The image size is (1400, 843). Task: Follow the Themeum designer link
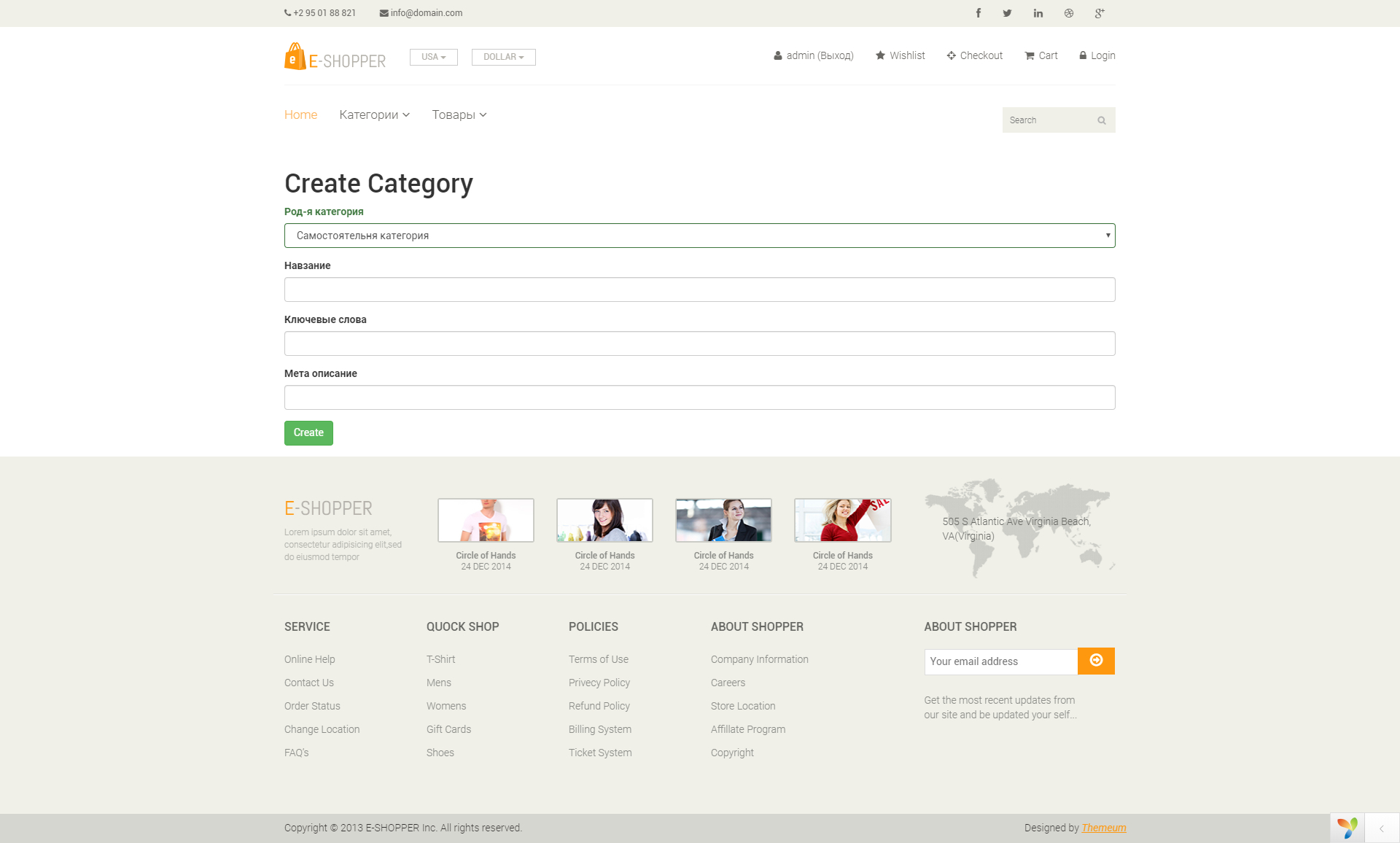pos(1103,828)
